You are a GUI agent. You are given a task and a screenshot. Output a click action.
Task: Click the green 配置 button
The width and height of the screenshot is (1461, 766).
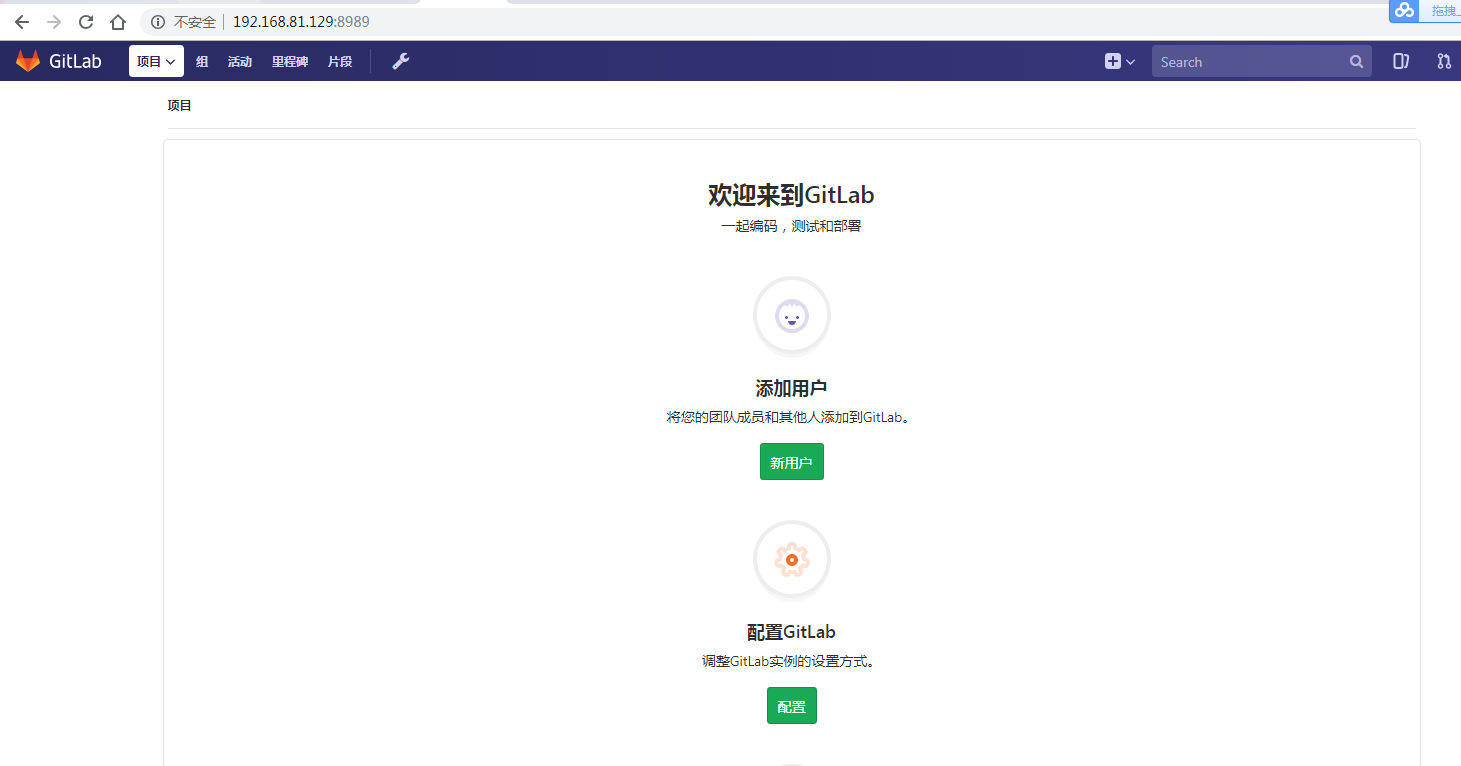[x=792, y=706]
